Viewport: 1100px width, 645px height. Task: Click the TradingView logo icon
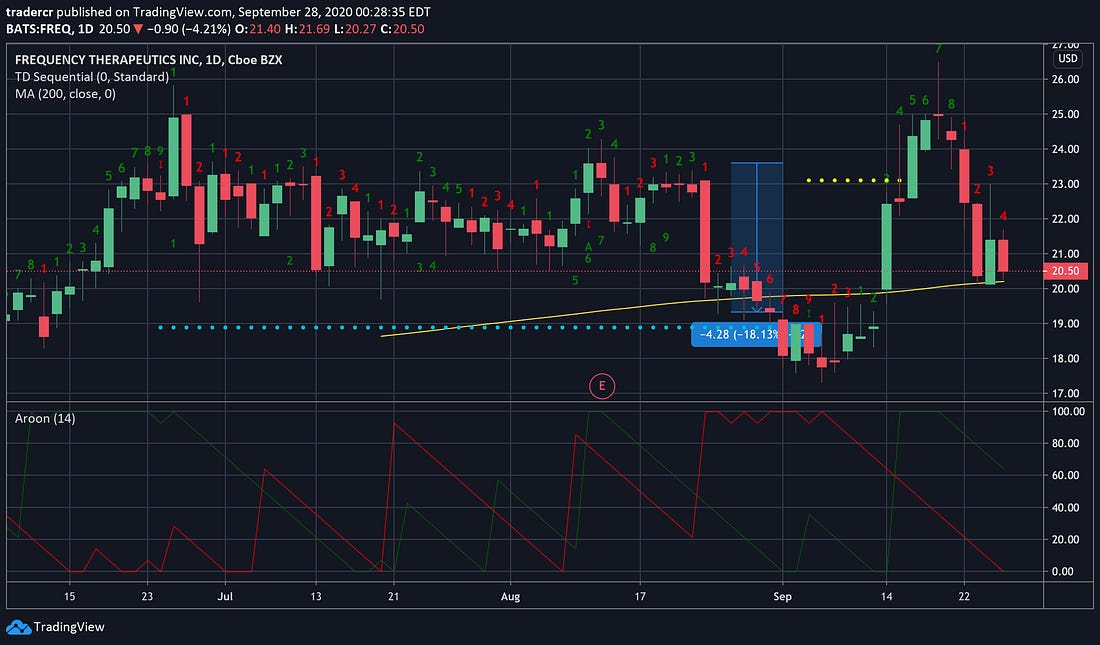click(x=18, y=627)
